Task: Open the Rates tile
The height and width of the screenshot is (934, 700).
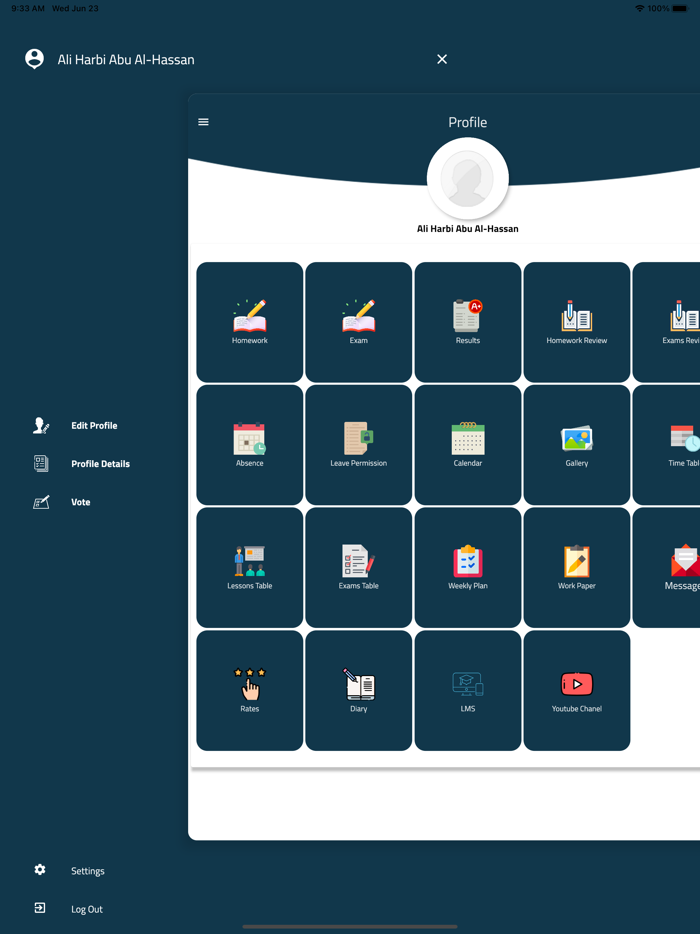Action: tap(249, 690)
